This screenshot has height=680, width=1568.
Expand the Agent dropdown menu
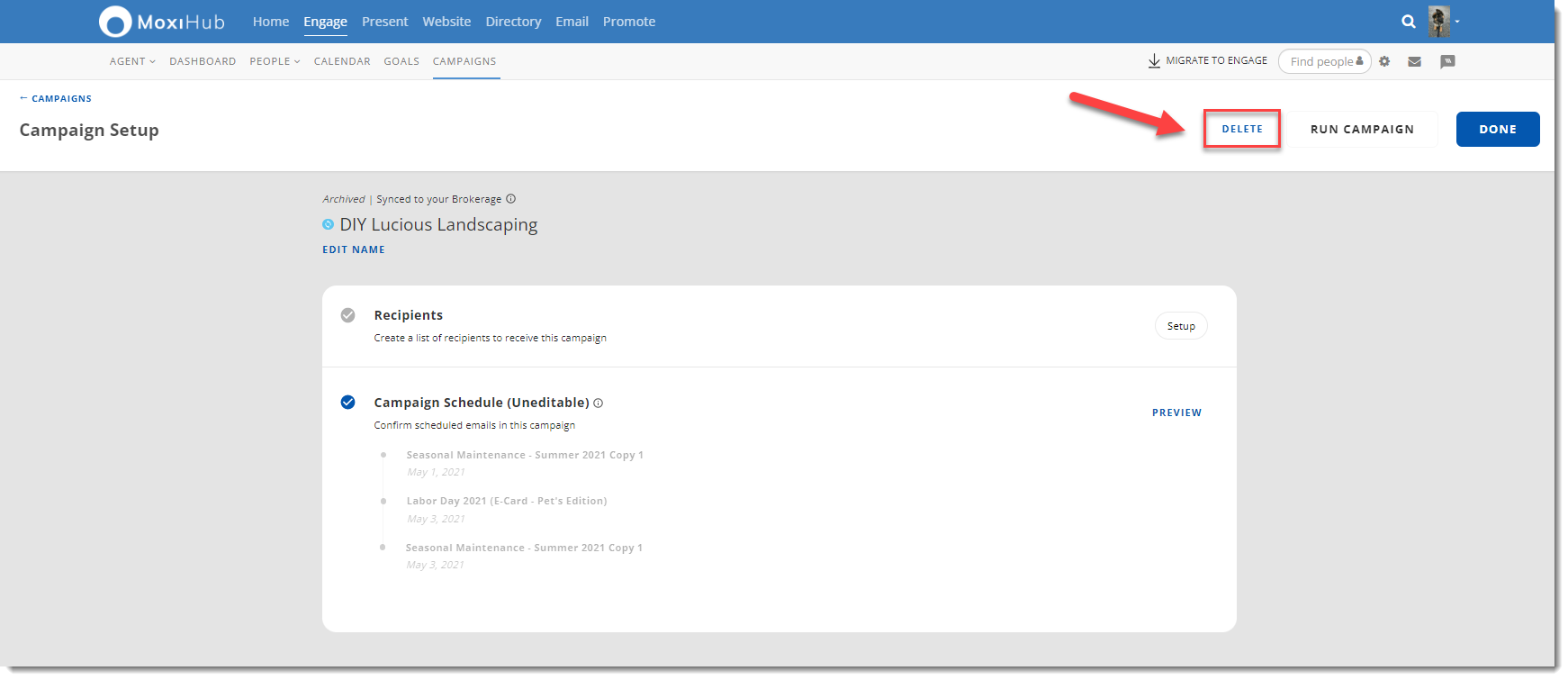click(x=132, y=61)
